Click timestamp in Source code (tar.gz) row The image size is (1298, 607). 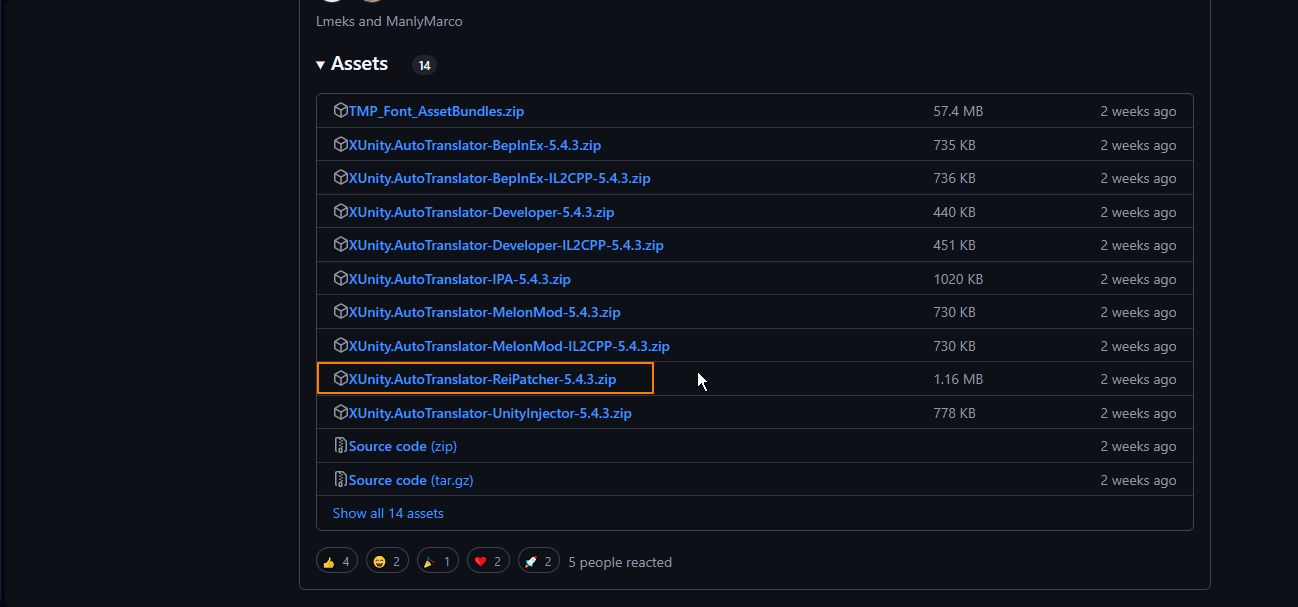[x=1138, y=480]
